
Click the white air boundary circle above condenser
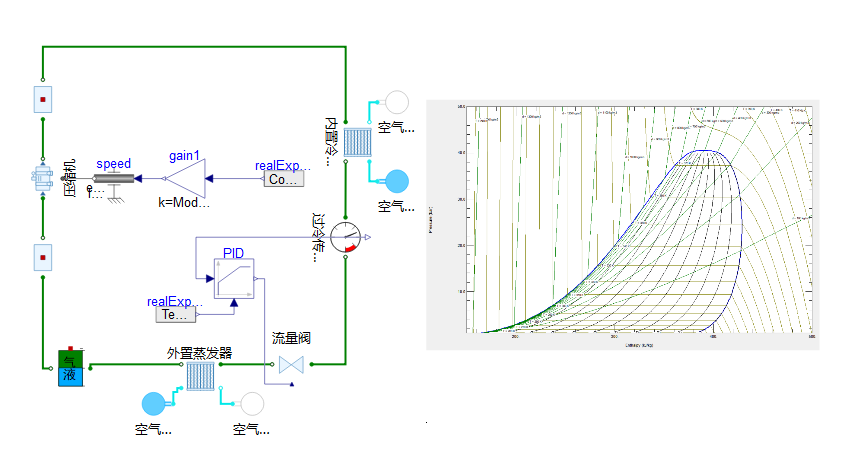pyautogui.click(x=397, y=102)
